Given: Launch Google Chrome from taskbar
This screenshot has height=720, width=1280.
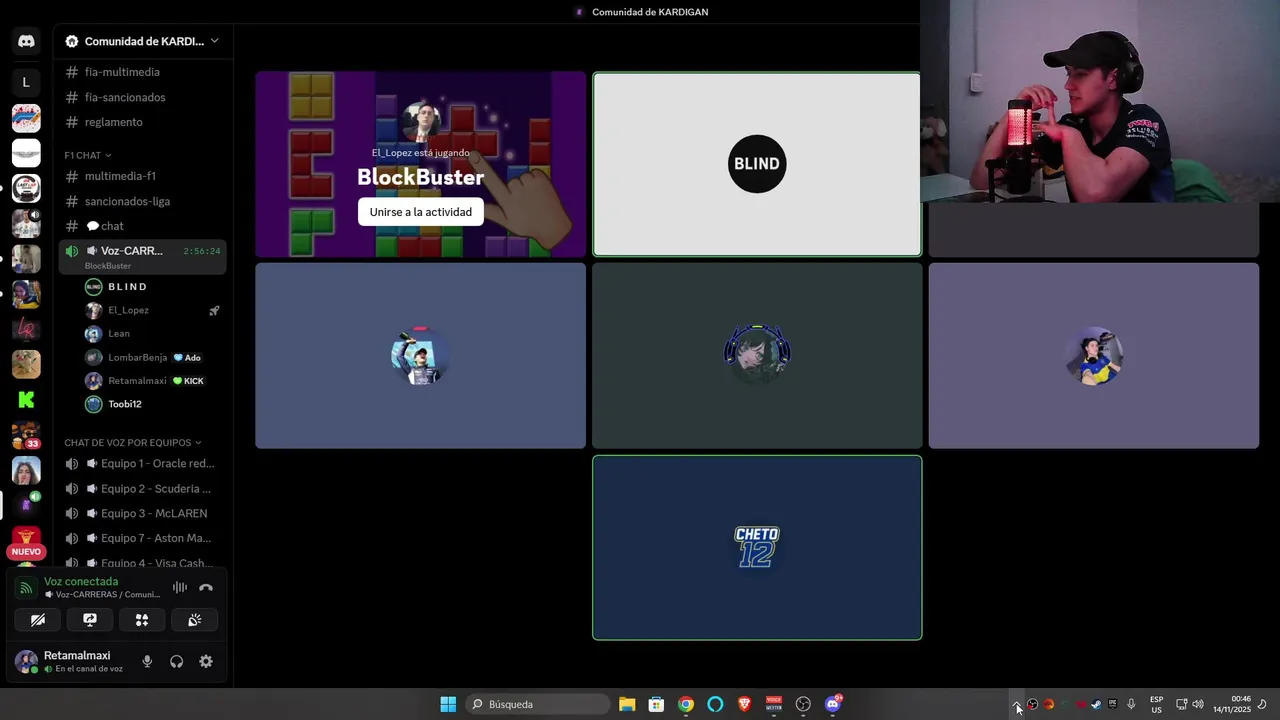Looking at the screenshot, I should click(x=686, y=704).
